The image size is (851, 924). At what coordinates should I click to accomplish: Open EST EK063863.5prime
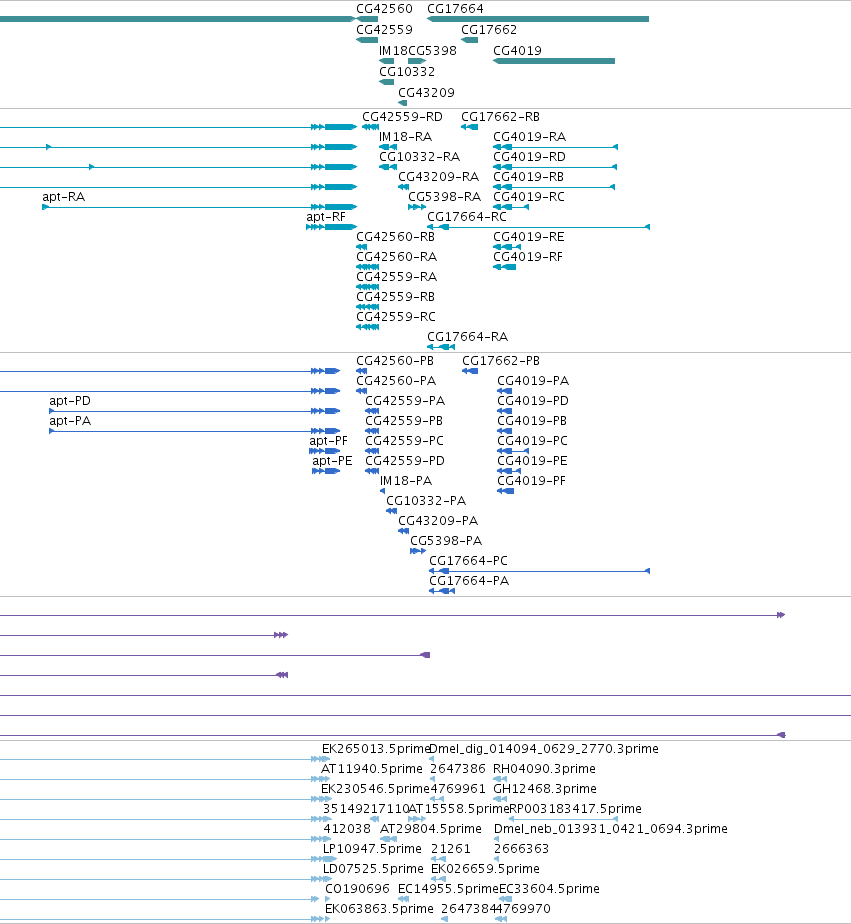379,910
